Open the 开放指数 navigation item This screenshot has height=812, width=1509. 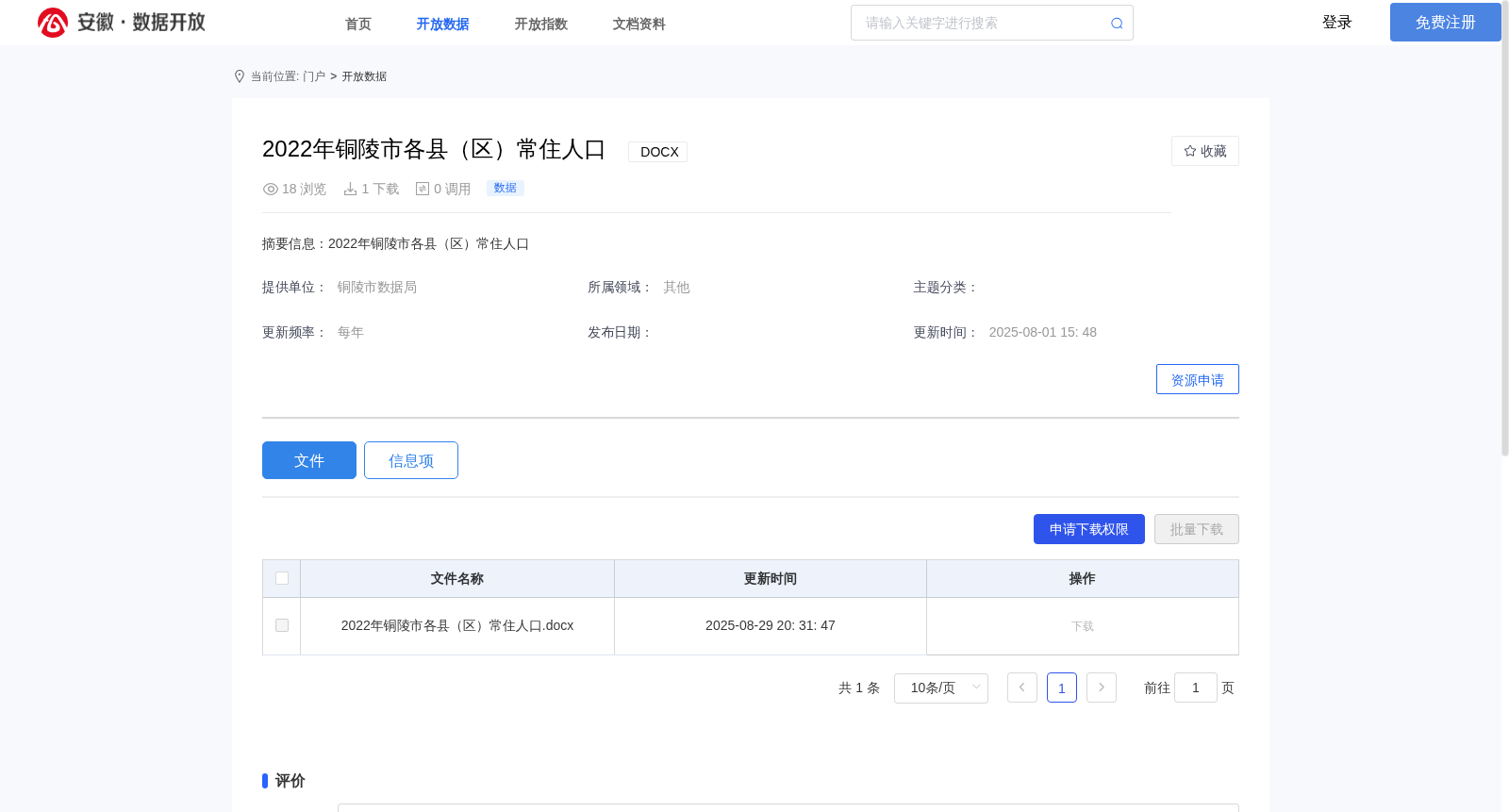541,24
